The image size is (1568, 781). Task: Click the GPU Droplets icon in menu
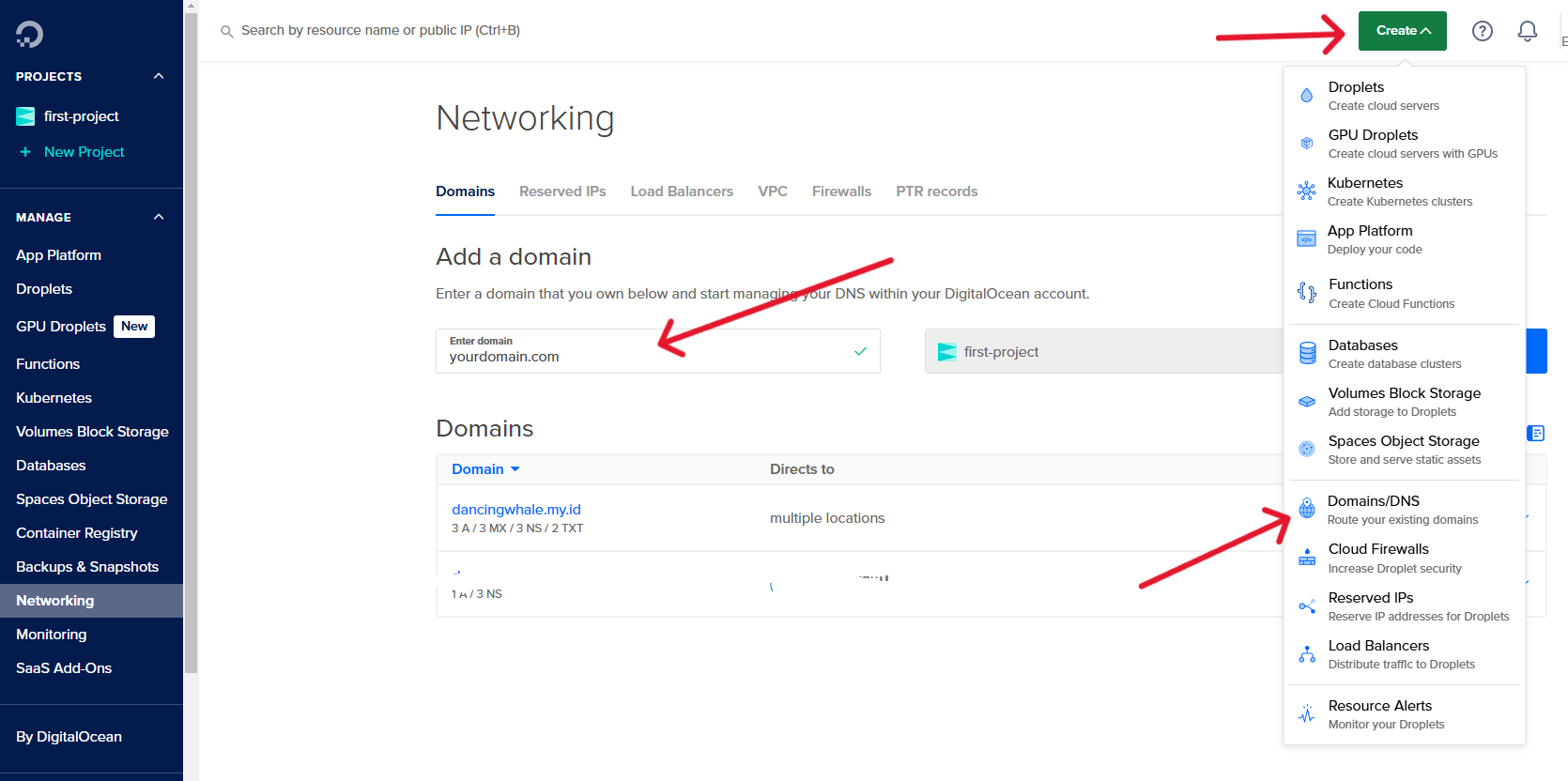tap(1307, 144)
